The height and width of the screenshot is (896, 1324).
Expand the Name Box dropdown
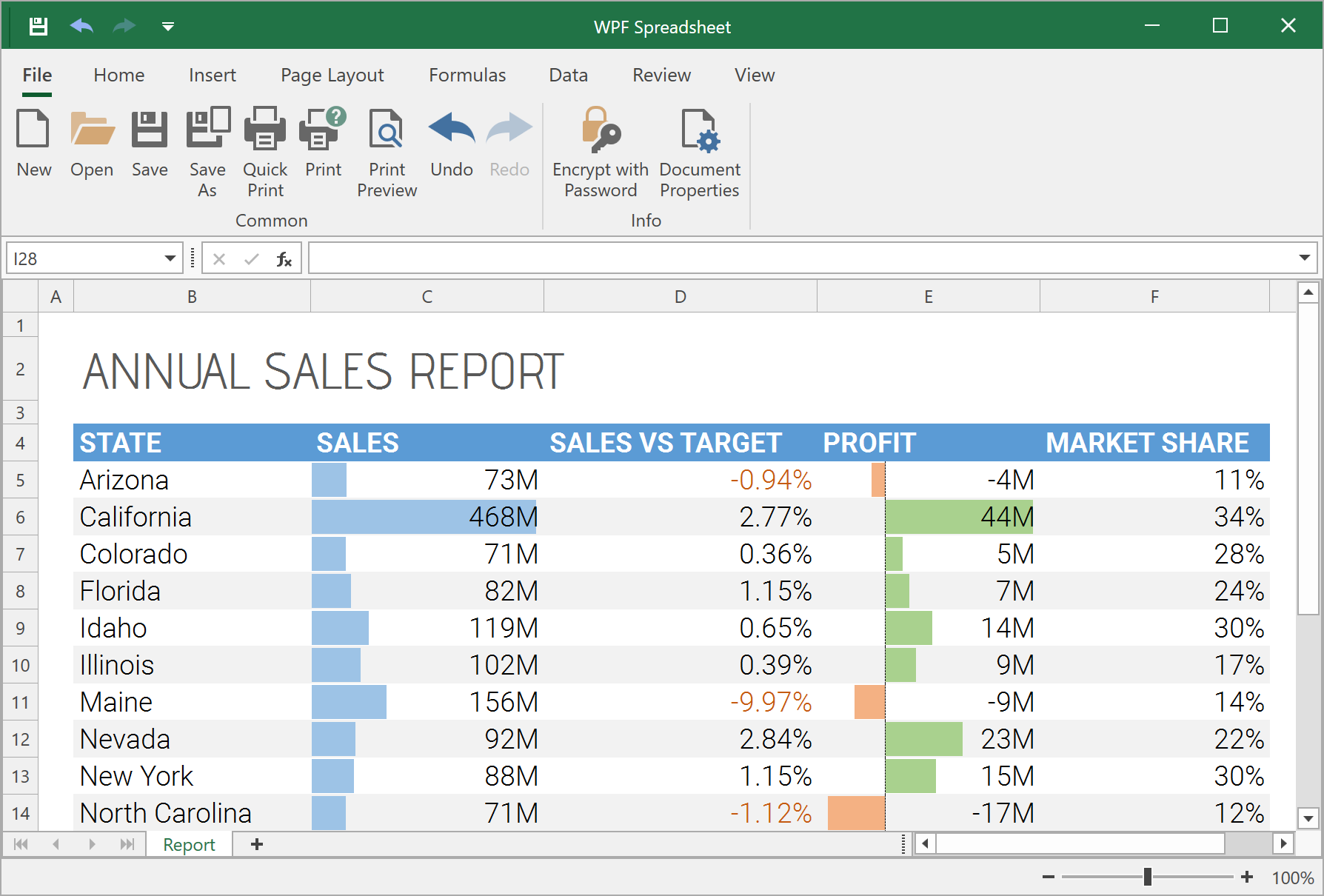170,258
